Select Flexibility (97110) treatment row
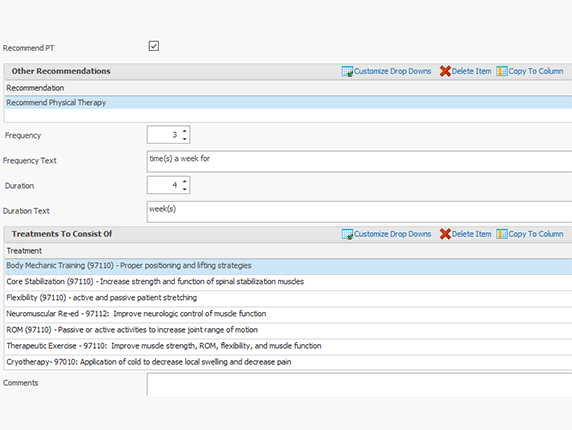572x430 pixels. (288, 298)
